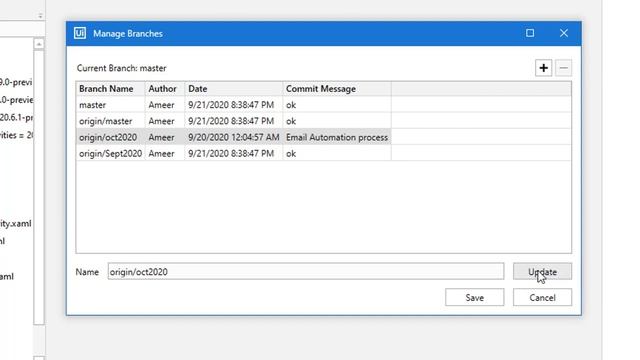The height and width of the screenshot is (360, 640).
Task: Click Author cell in origin/Sept2020 row
Action: click(164, 153)
